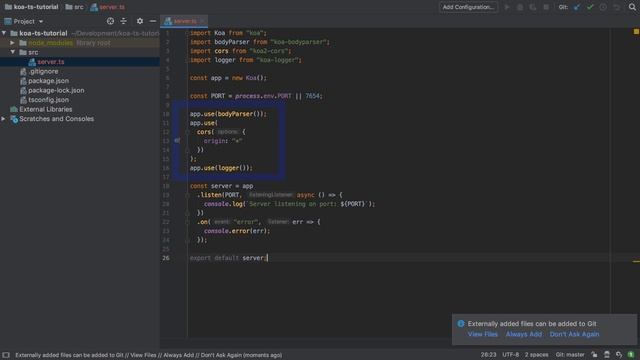Click tool window toggle icon in status bar corner
The image size is (640, 360).
(6, 355)
